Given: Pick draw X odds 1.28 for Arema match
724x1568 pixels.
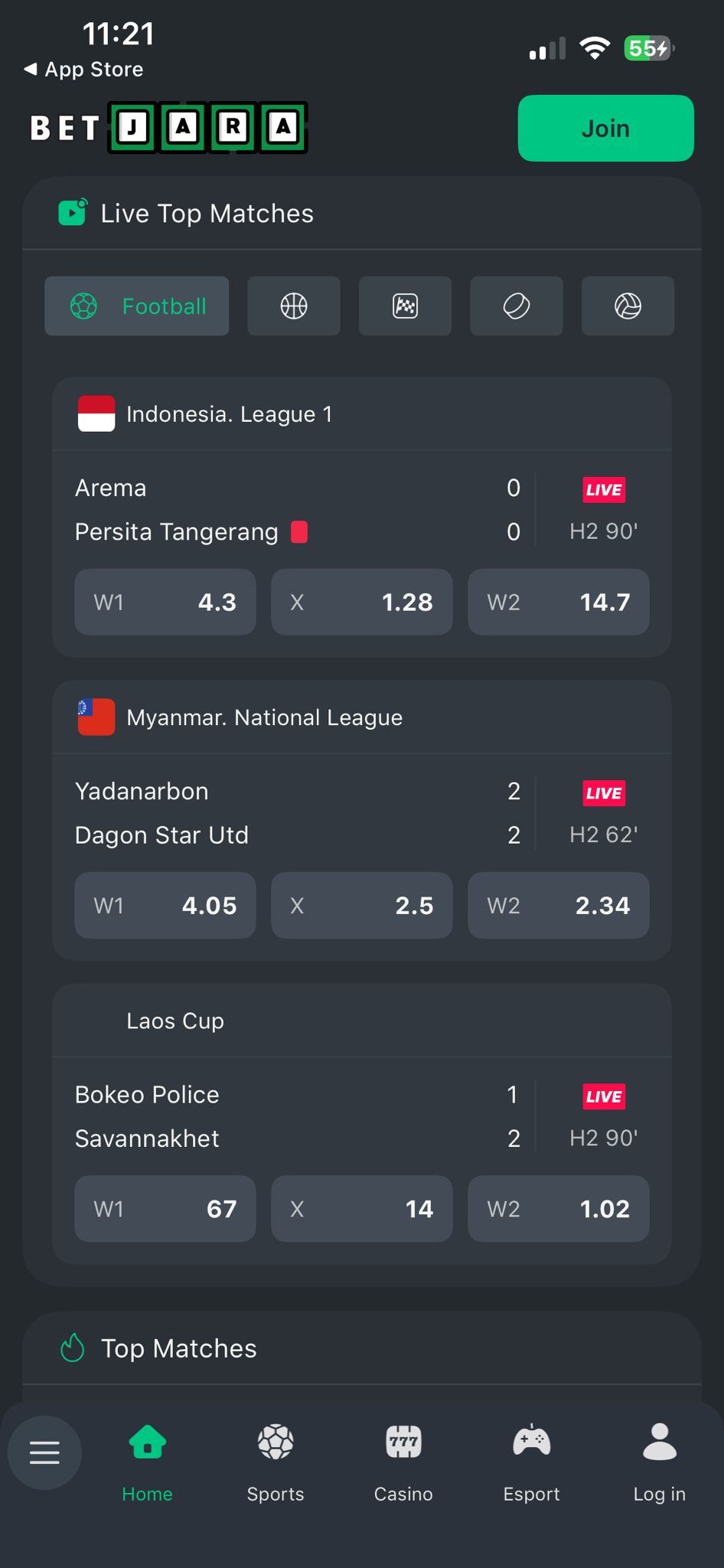Looking at the screenshot, I should click(361, 602).
